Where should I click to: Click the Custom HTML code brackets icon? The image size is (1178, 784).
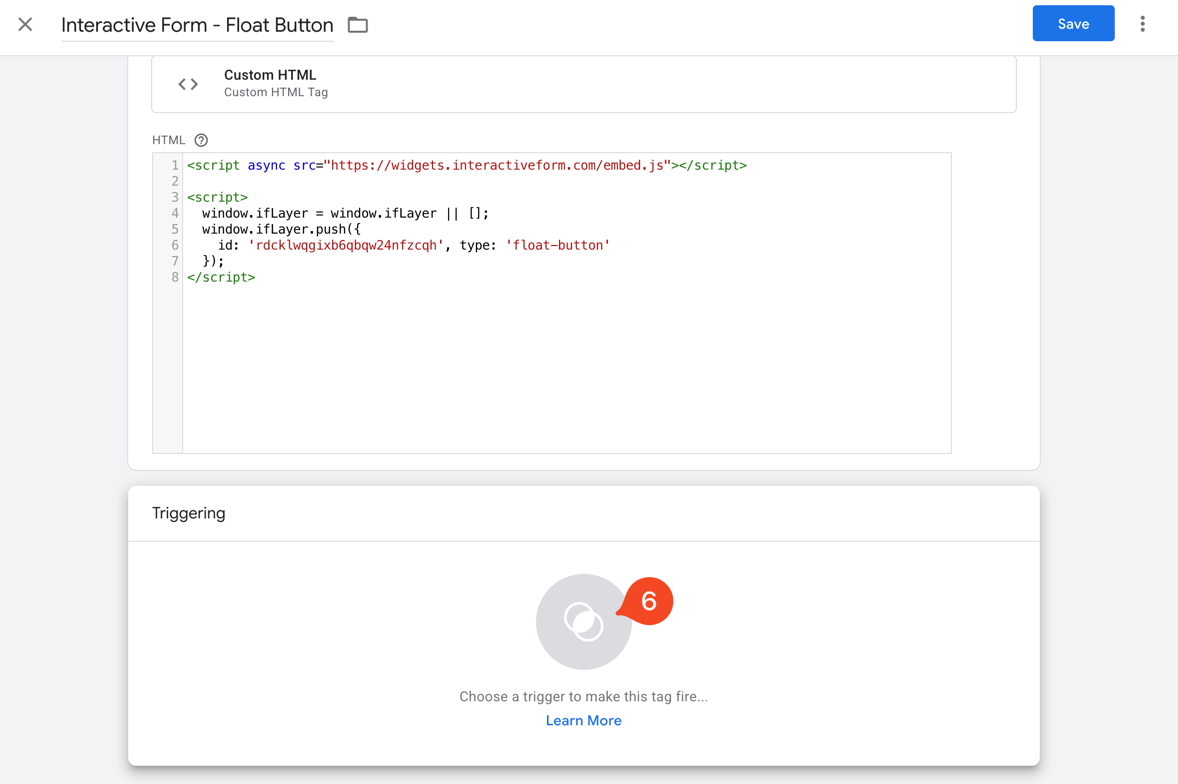(x=188, y=84)
